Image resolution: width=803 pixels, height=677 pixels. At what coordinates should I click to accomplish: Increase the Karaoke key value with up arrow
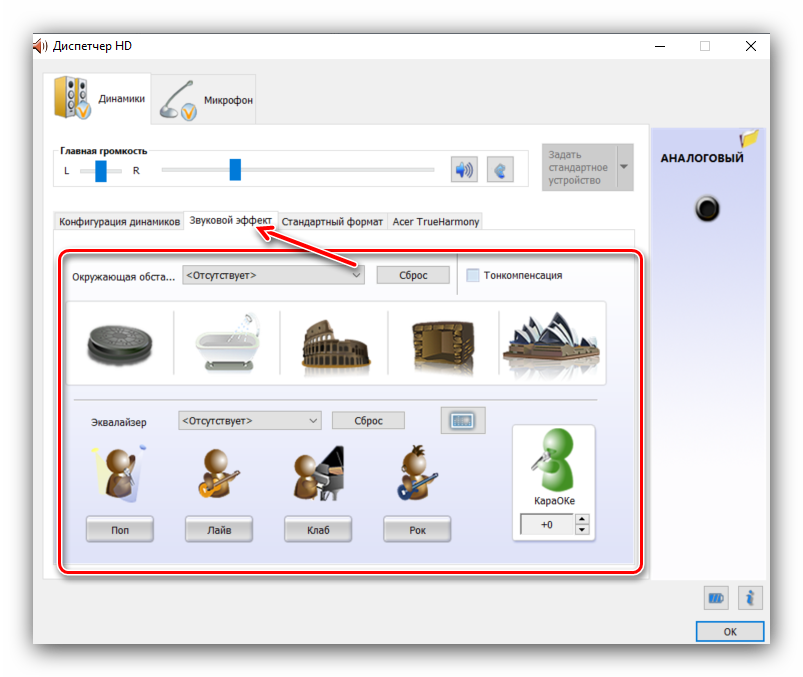point(582,519)
